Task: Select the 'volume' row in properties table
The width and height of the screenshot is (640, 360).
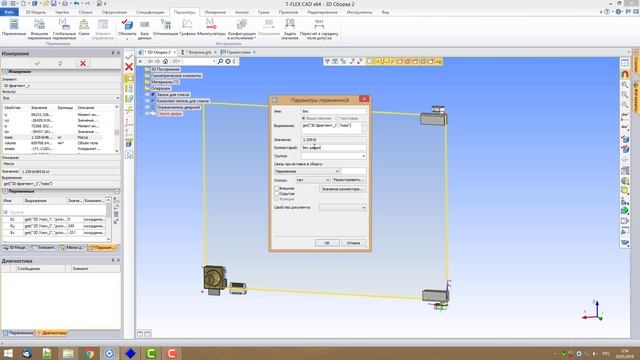Action: [58, 143]
